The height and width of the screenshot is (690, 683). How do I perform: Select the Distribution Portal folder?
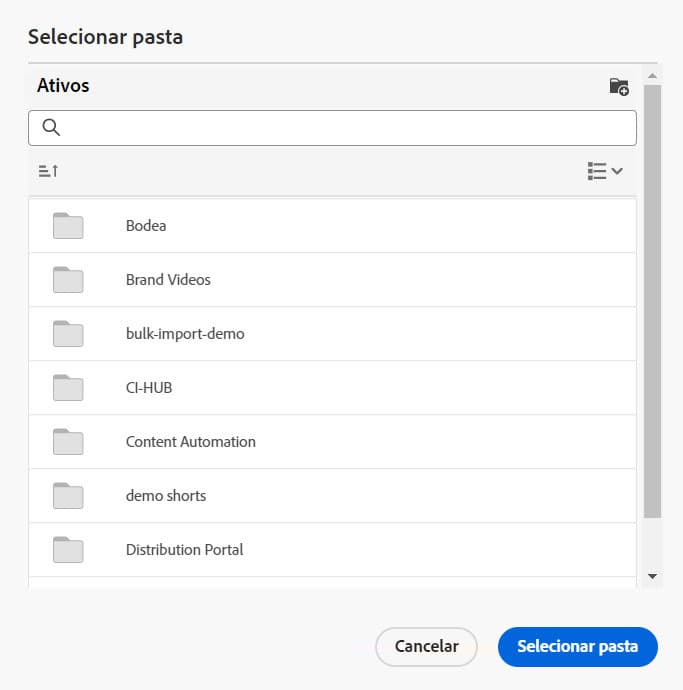(x=184, y=550)
